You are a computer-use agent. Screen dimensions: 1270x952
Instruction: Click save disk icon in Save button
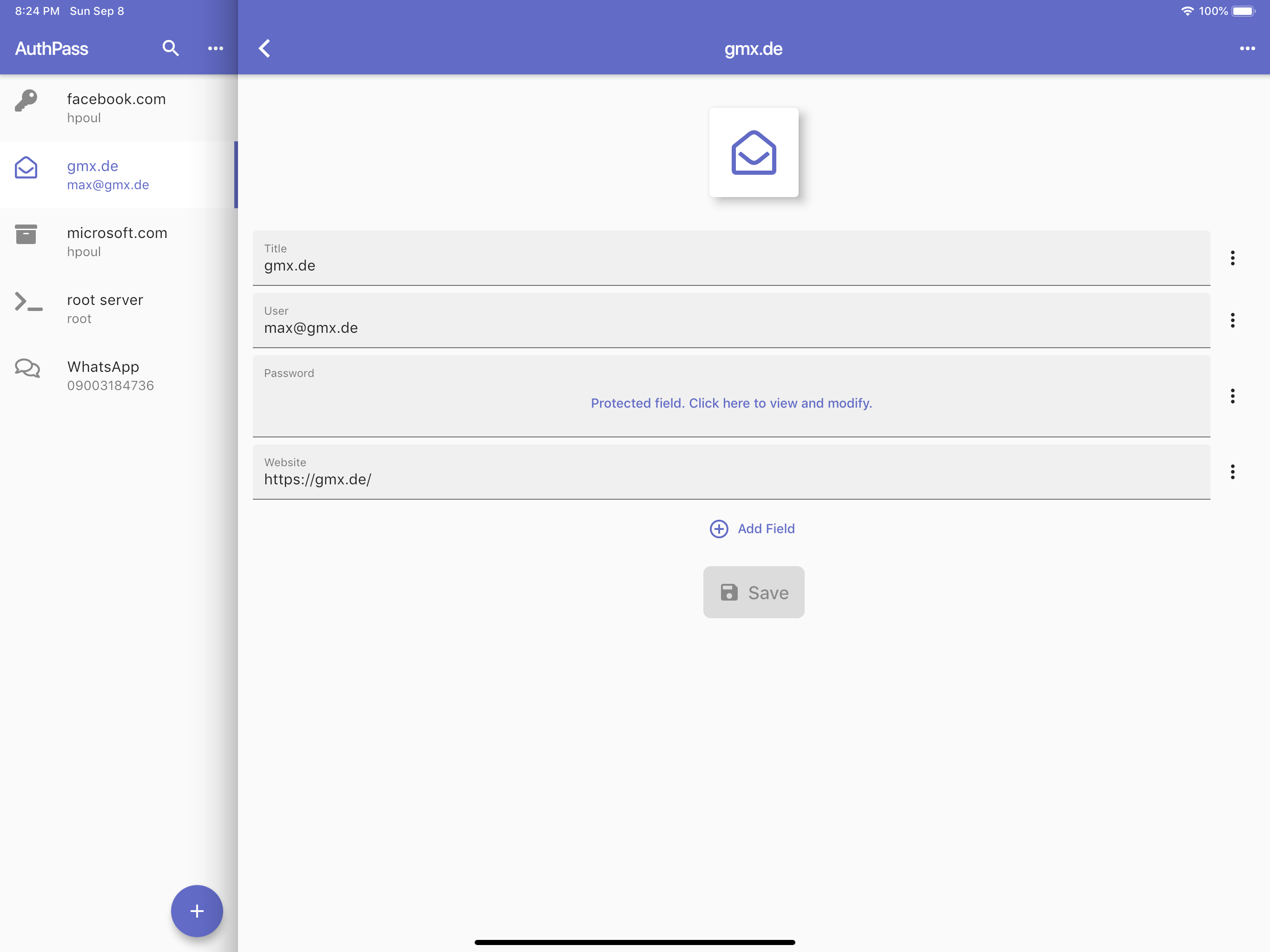(x=728, y=592)
